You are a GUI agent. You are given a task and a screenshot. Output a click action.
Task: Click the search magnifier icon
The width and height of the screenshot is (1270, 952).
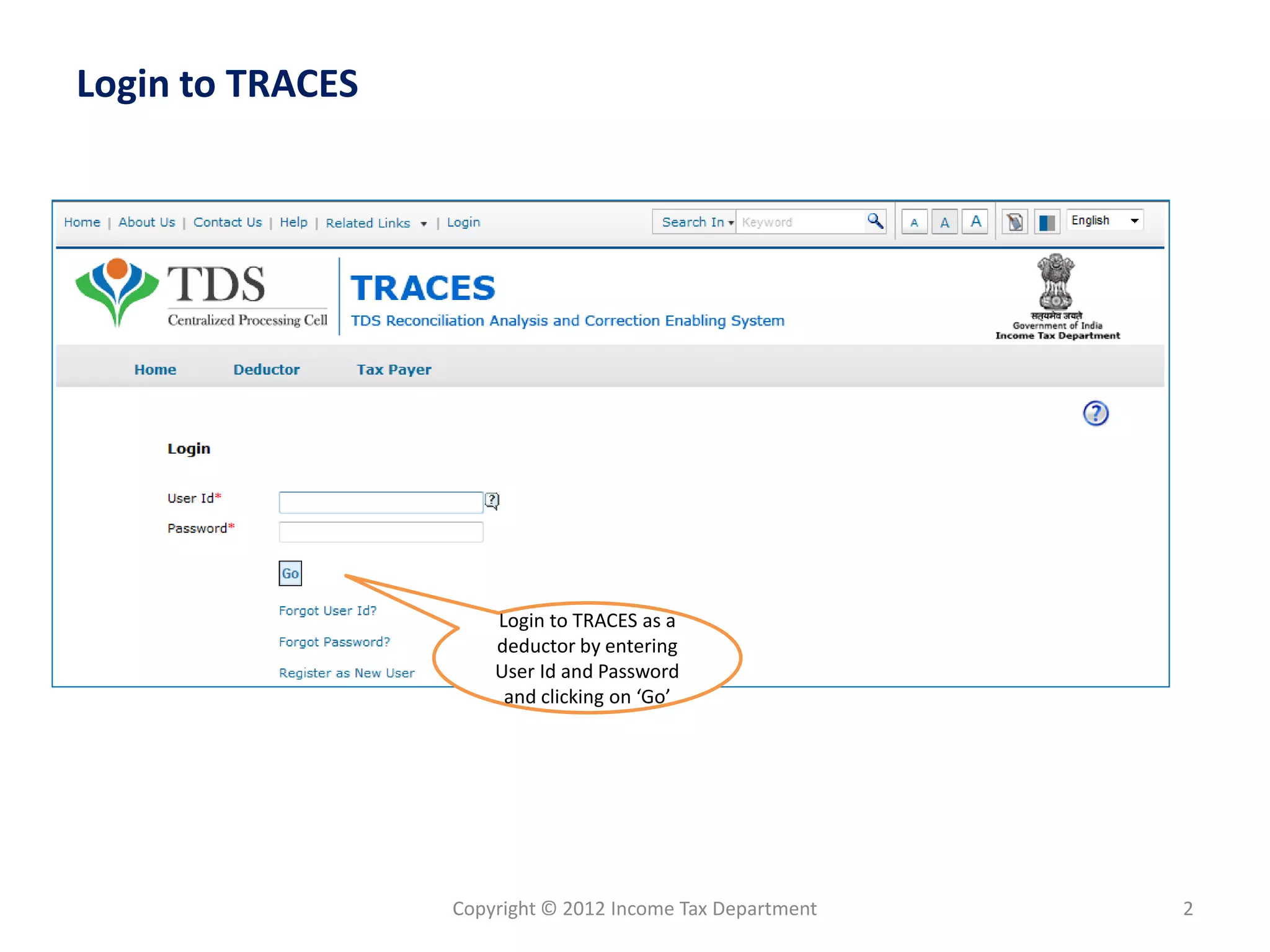pyautogui.click(x=875, y=221)
